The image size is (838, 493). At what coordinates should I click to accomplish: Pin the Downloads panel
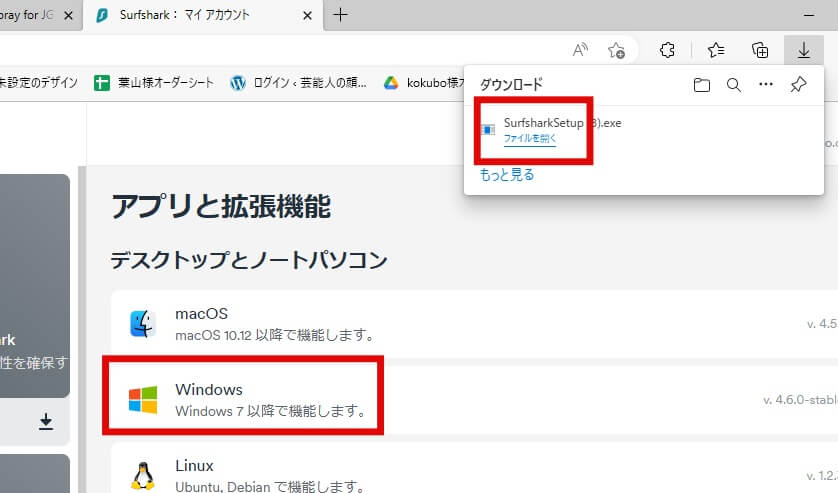(798, 84)
